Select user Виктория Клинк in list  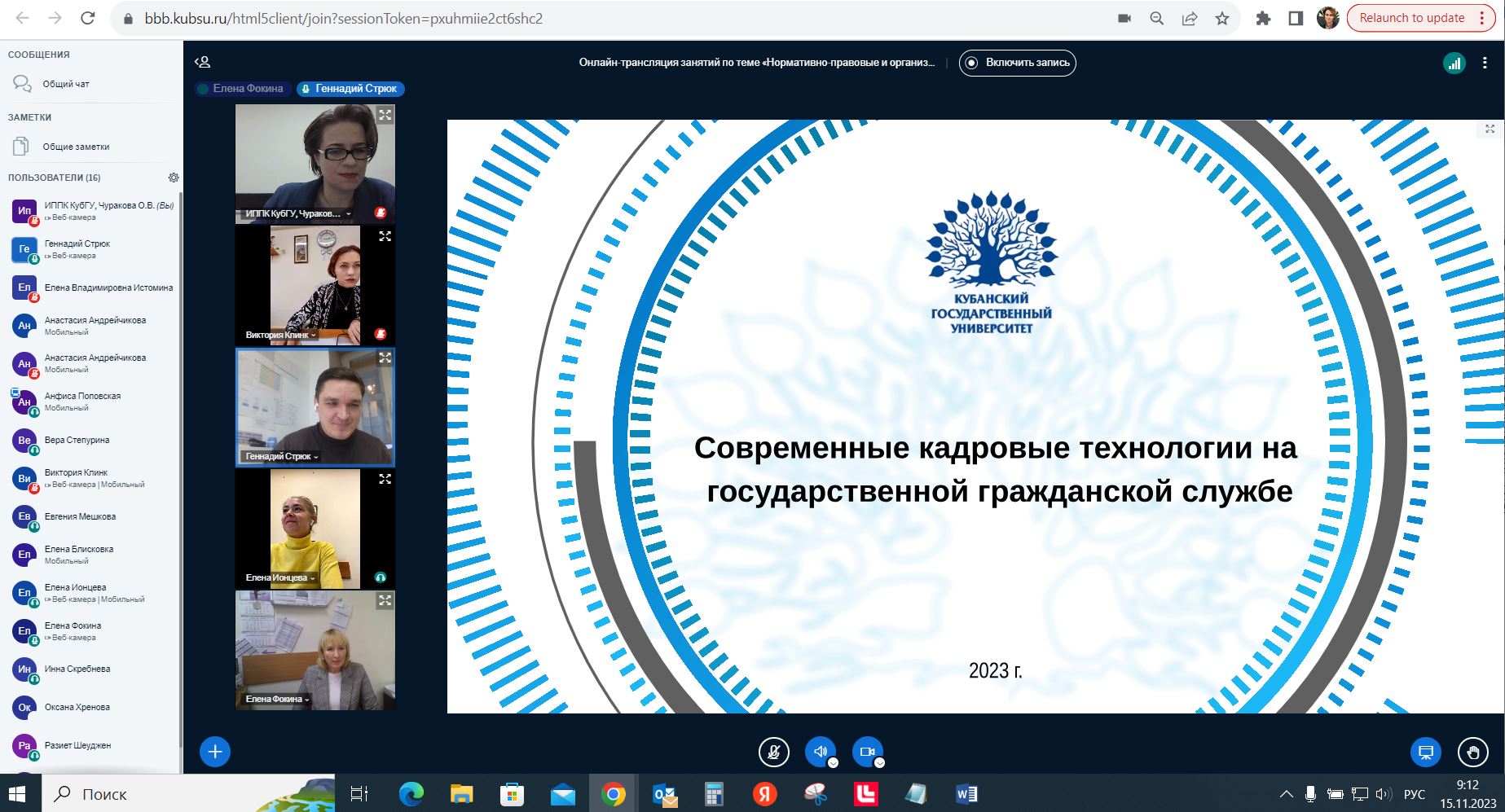pyautogui.click(x=91, y=478)
